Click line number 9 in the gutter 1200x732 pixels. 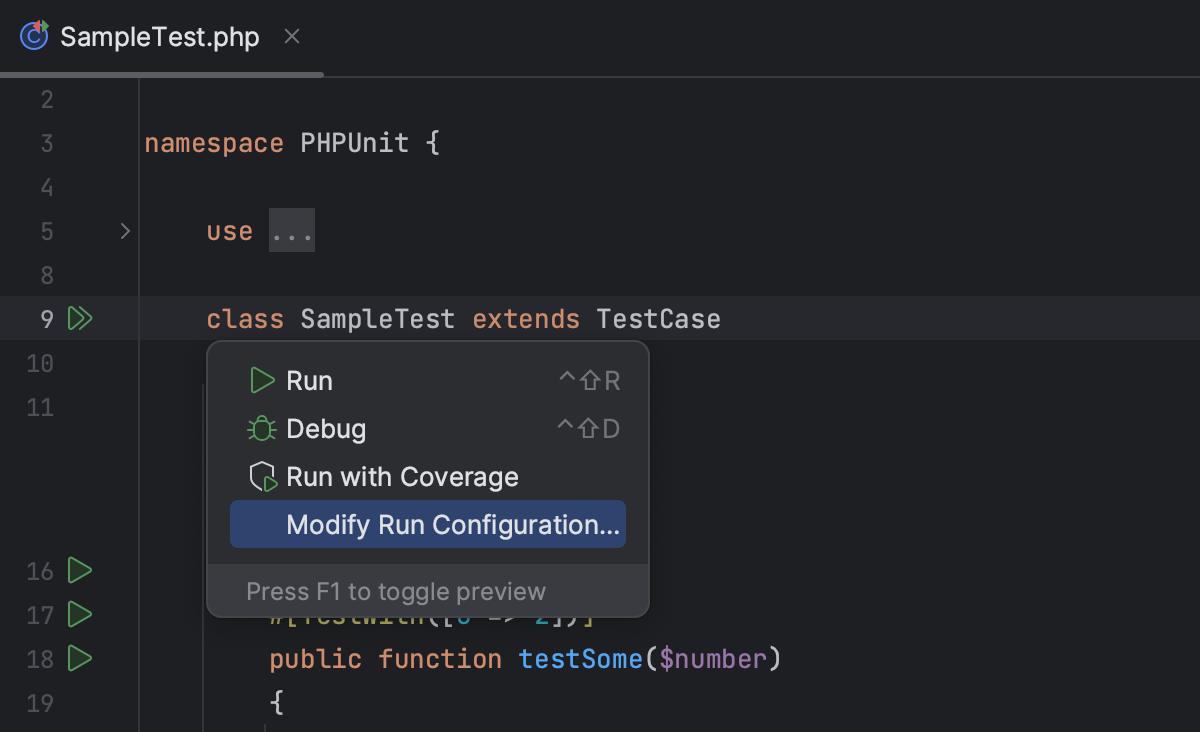pos(46,318)
